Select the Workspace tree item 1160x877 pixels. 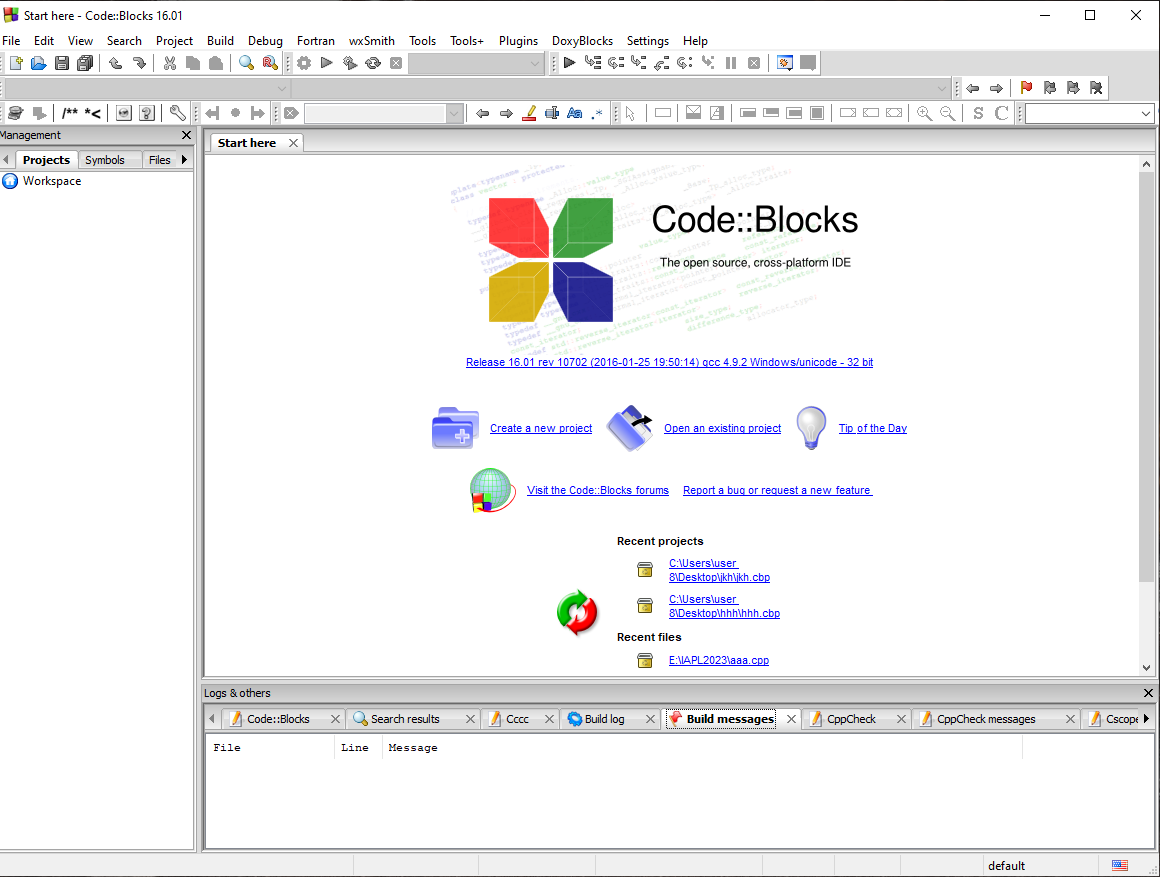pyautogui.click(x=52, y=181)
